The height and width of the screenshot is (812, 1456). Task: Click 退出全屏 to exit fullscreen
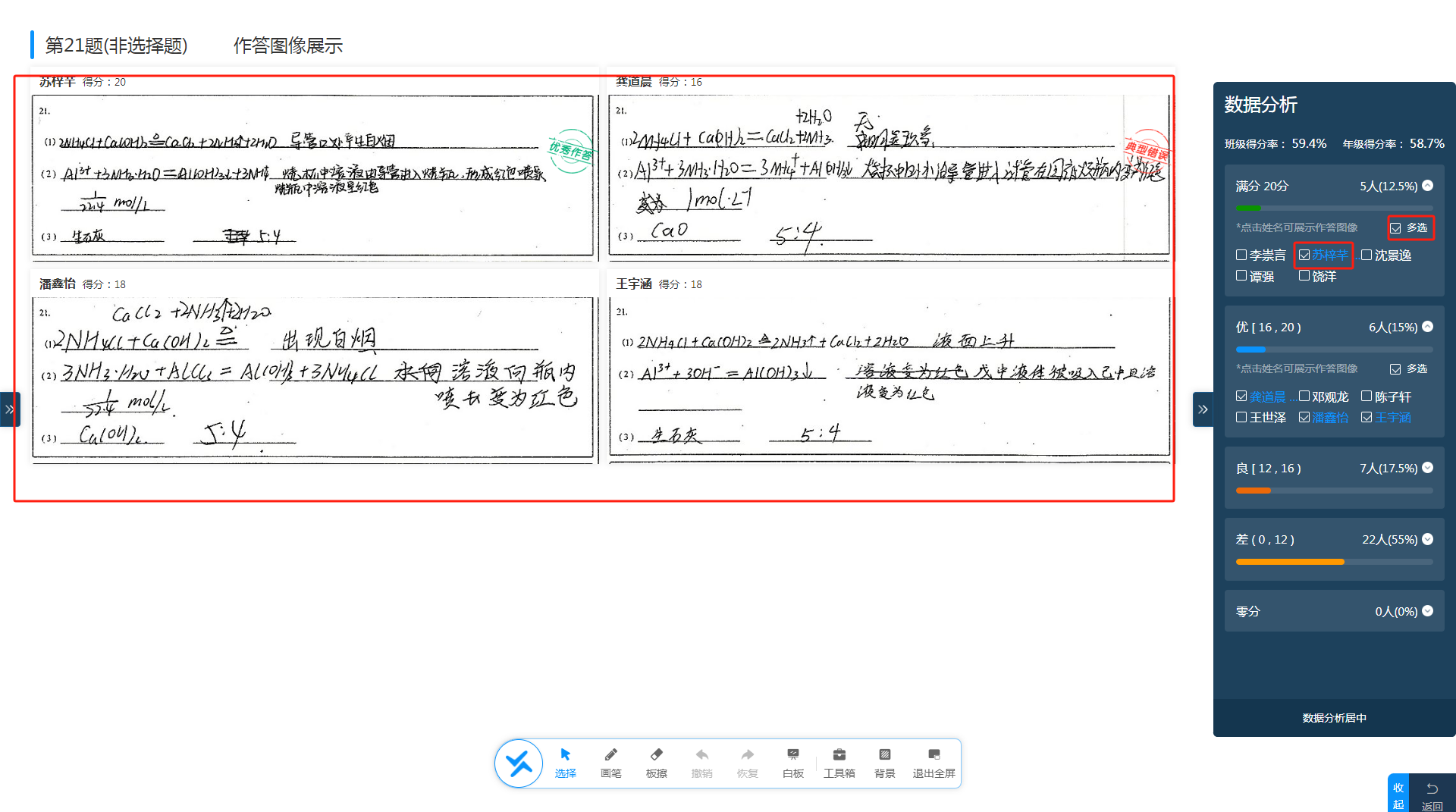coord(934,763)
